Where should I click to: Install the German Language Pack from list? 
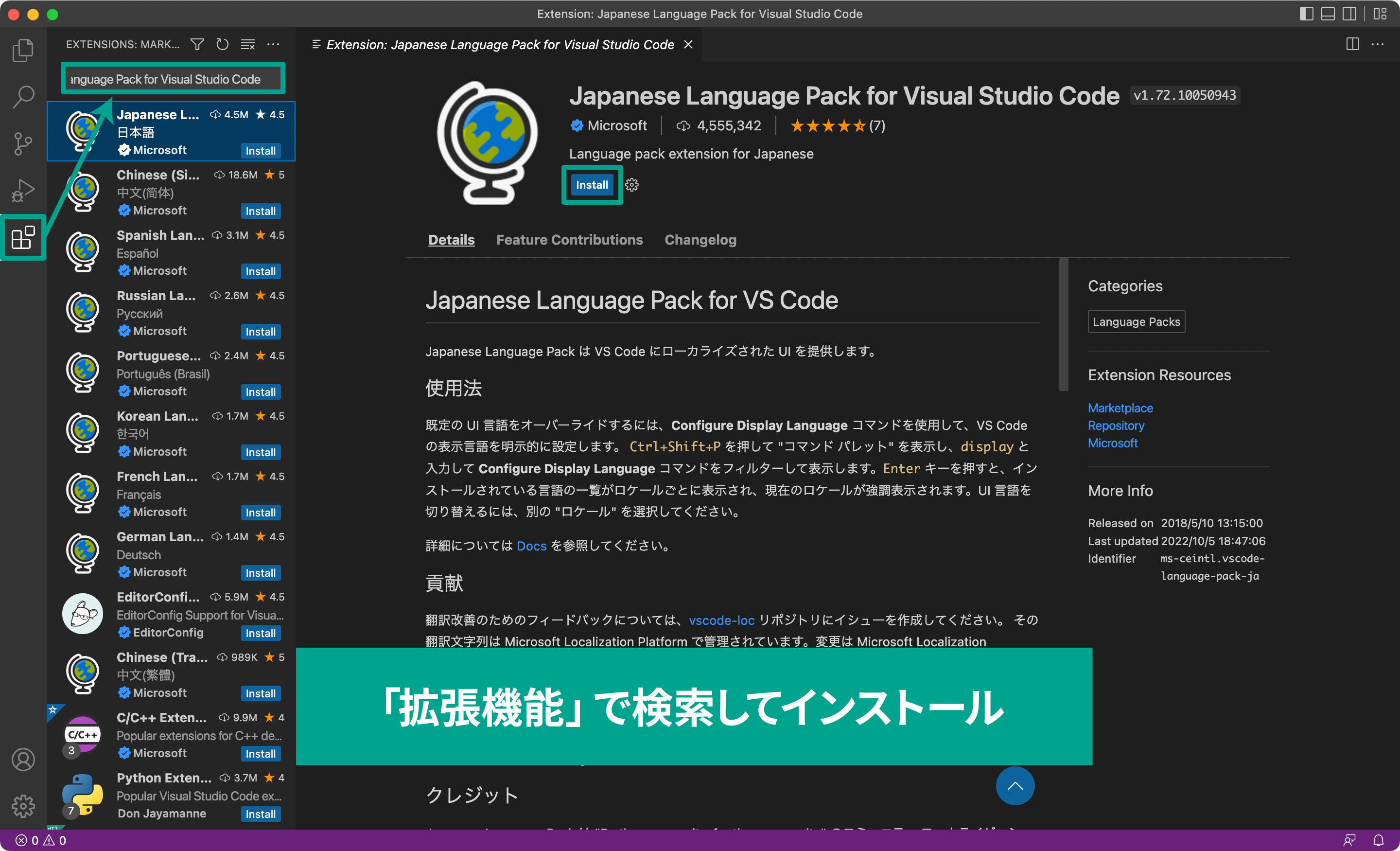tap(260, 572)
